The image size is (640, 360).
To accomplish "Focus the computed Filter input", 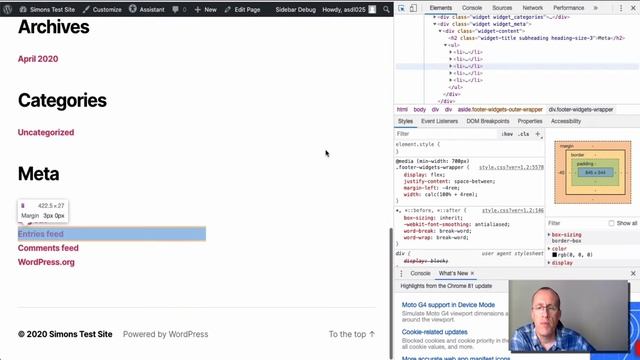I will pos(576,223).
